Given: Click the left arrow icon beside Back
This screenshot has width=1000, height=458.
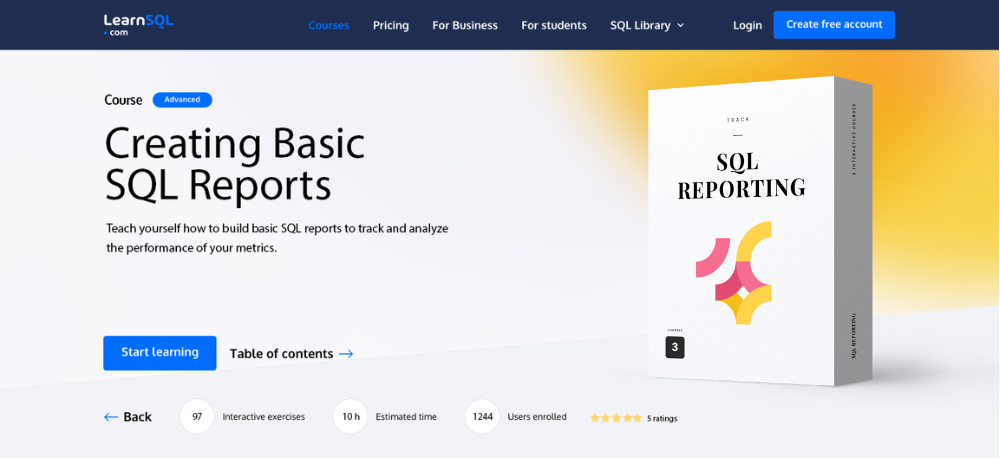Looking at the screenshot, I should click(x=110, y=417).
